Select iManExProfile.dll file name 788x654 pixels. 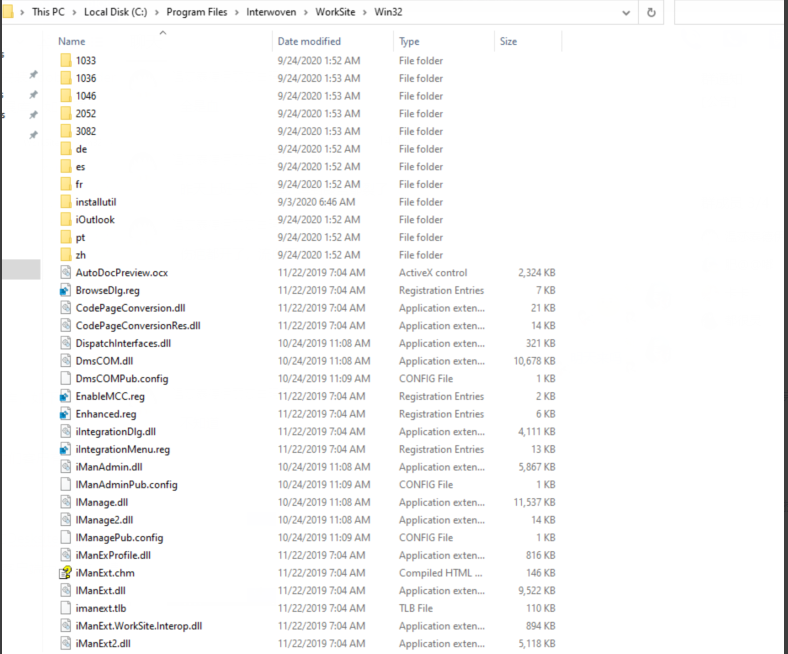[x=113, y=555]
